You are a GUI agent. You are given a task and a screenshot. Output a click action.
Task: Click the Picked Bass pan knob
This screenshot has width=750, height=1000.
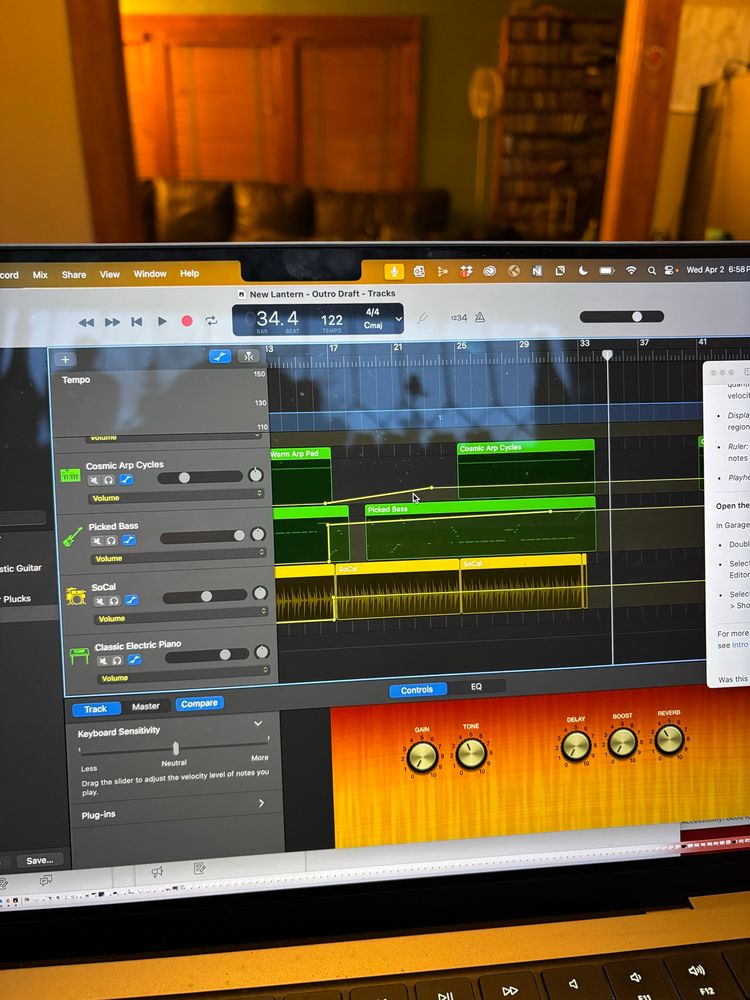point(258,534)
